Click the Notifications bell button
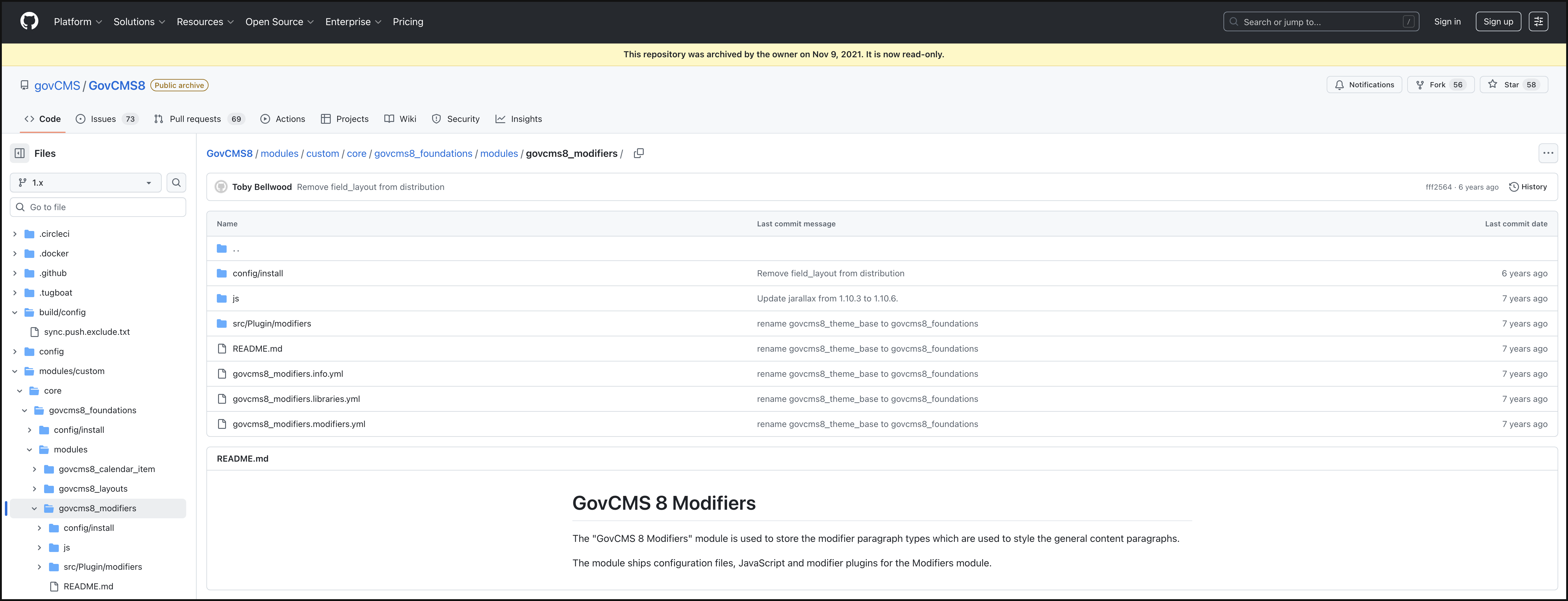The image size is (1568, 601). [1364, 85]
